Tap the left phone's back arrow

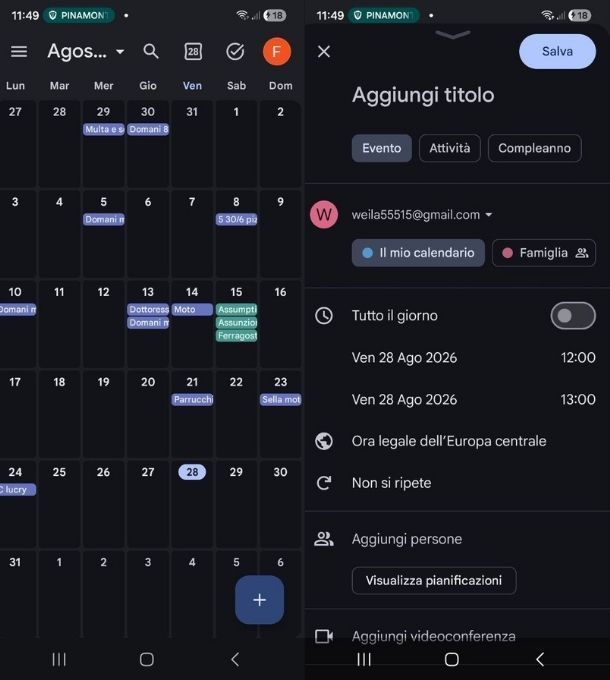coord(235,660)
